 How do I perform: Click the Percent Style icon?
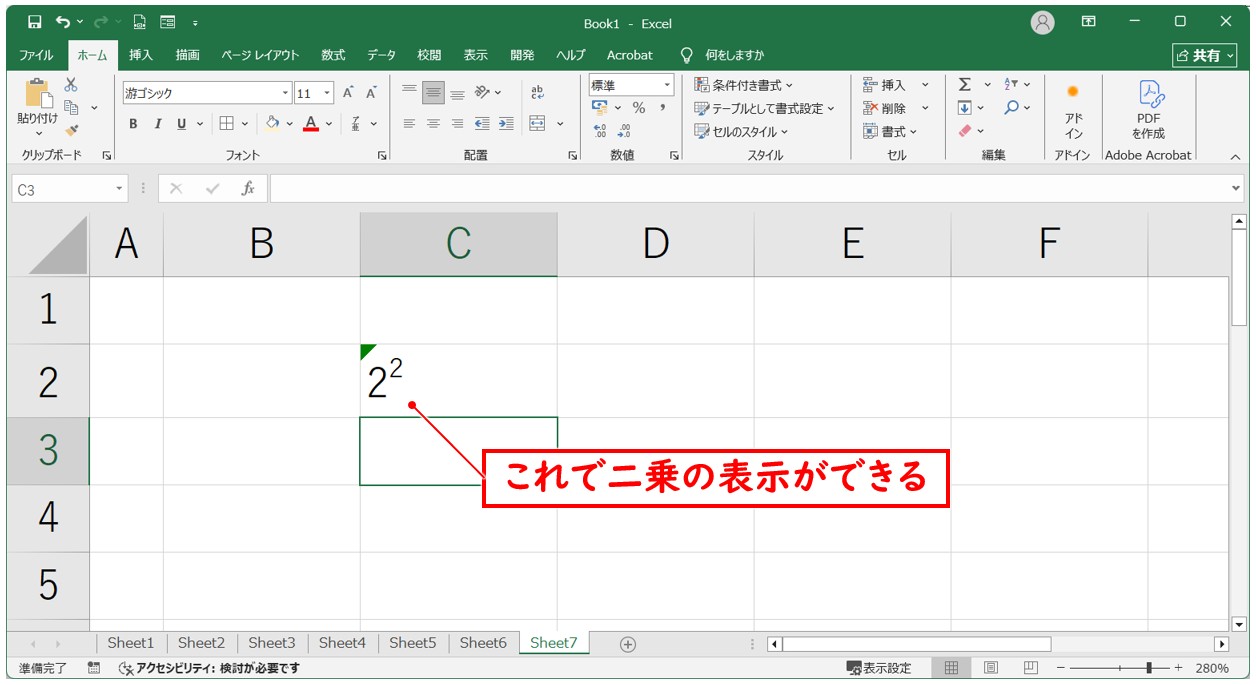point(638,108)
